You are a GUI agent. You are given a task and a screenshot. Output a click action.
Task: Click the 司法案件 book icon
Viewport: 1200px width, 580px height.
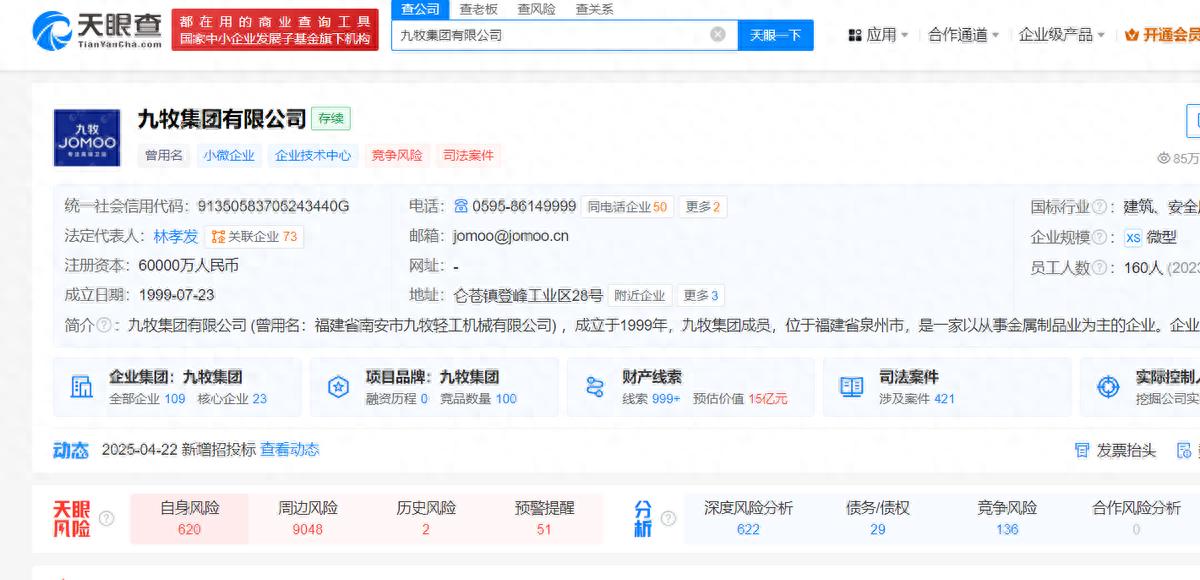point(851,387)
